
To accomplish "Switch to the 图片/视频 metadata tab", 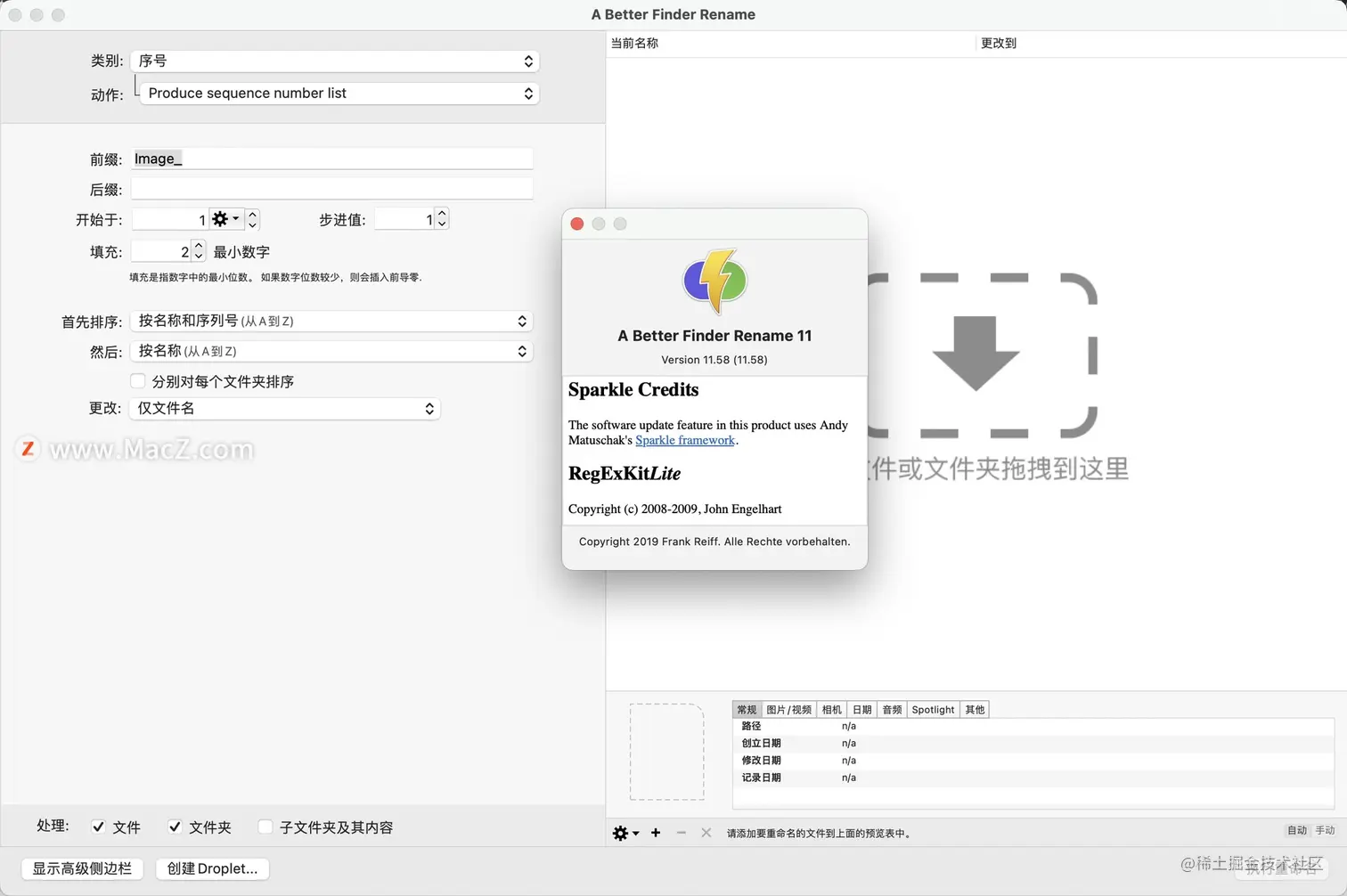I will tap(789, 710).
